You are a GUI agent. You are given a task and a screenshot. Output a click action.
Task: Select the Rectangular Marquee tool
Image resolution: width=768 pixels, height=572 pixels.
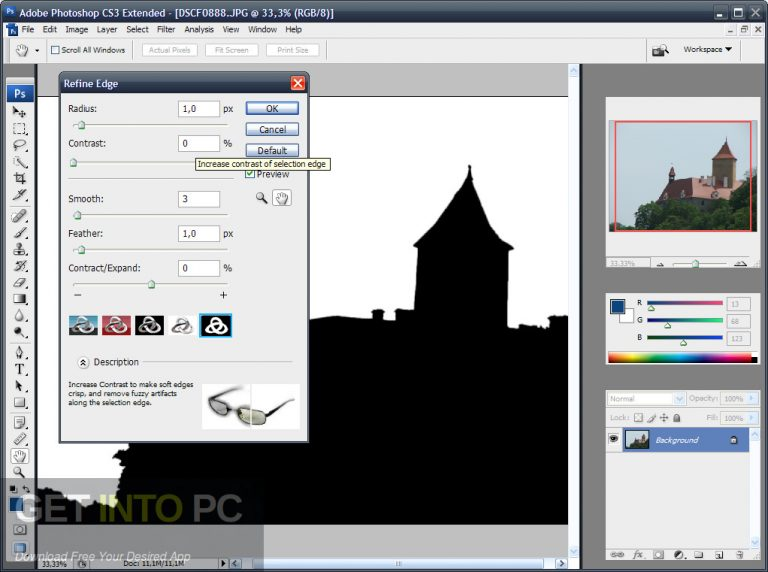click(19, 129)
